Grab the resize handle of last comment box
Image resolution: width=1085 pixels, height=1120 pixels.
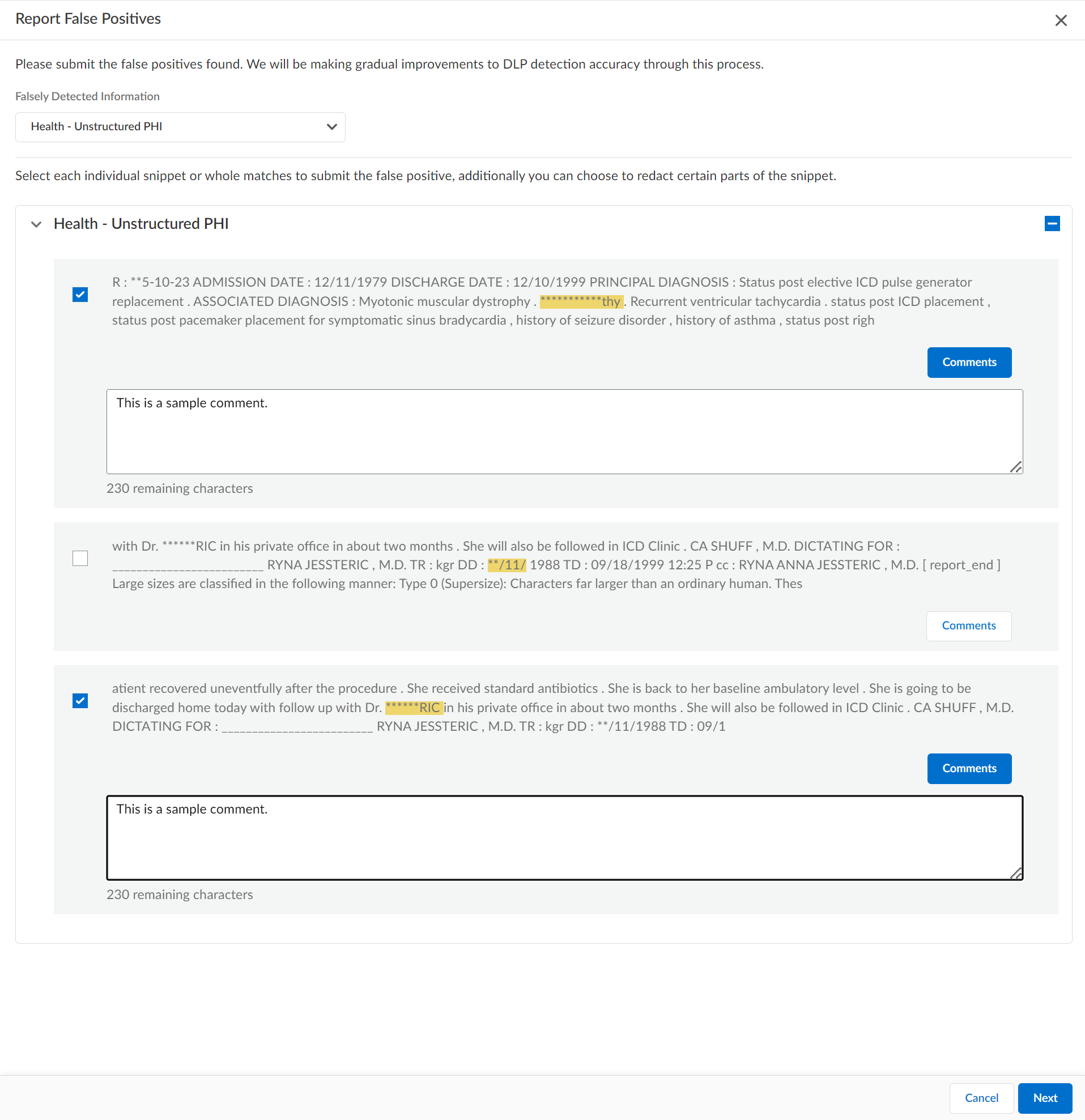click(1015, 873)
